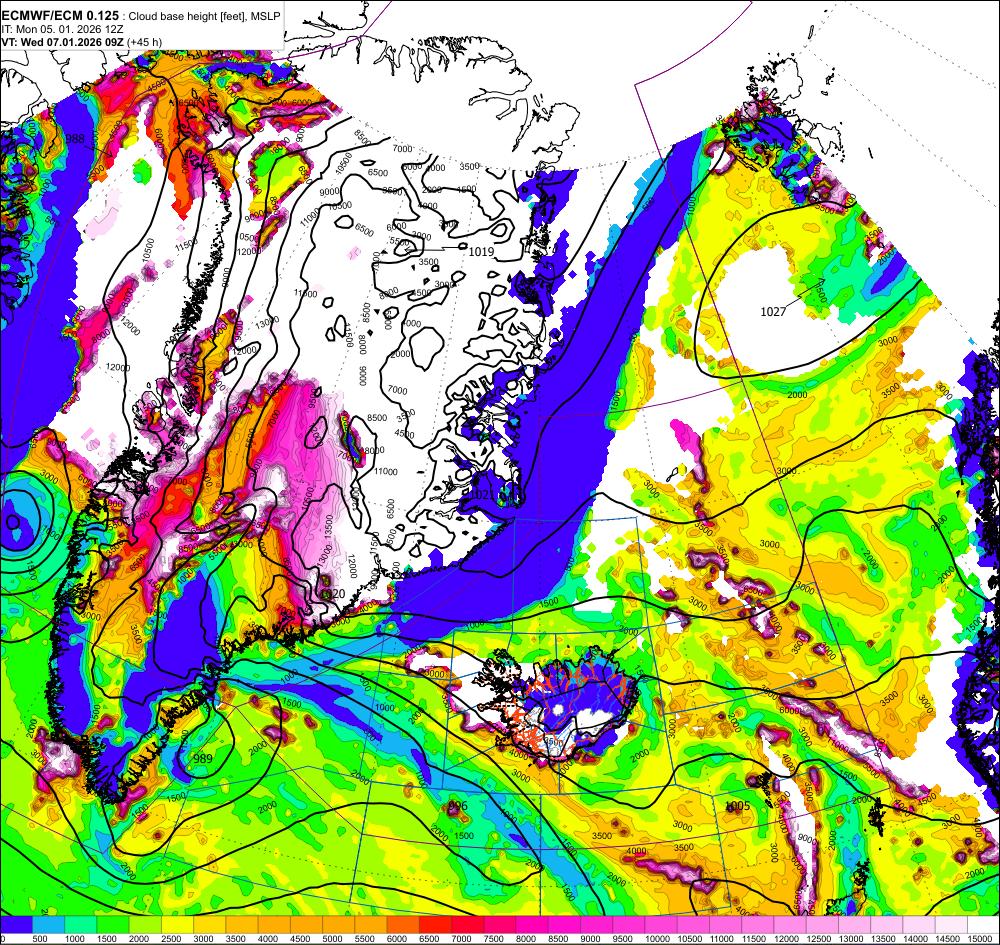
Task: Click the 14500–15000 ft white legend swatch
Action: pos(952,923)
